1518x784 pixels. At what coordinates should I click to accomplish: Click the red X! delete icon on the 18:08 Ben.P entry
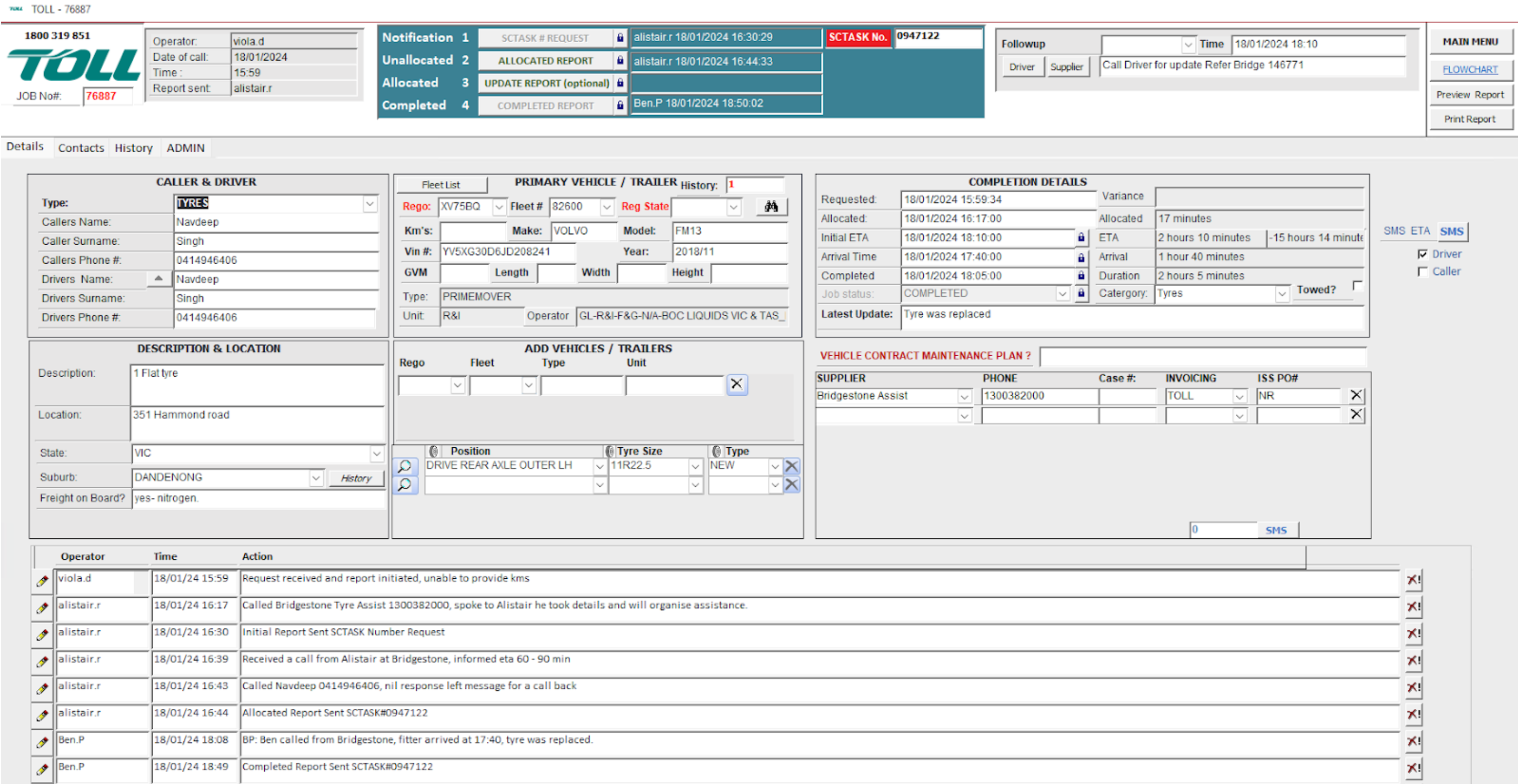point(1413,740)
